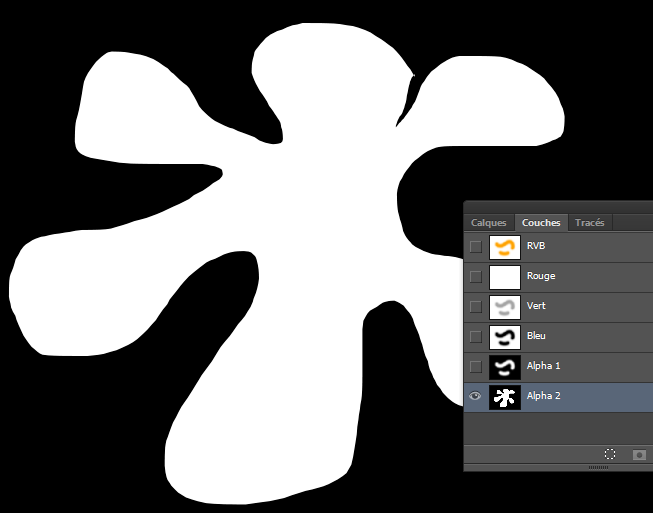Click the Rouge channel thumbnail
The height and width of the screenshot is (513, 653).
pyautogui.click(x=505, y=277)
